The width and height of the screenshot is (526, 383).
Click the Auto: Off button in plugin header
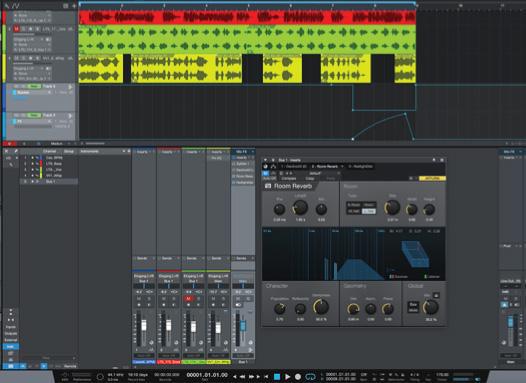pos(269,178)
